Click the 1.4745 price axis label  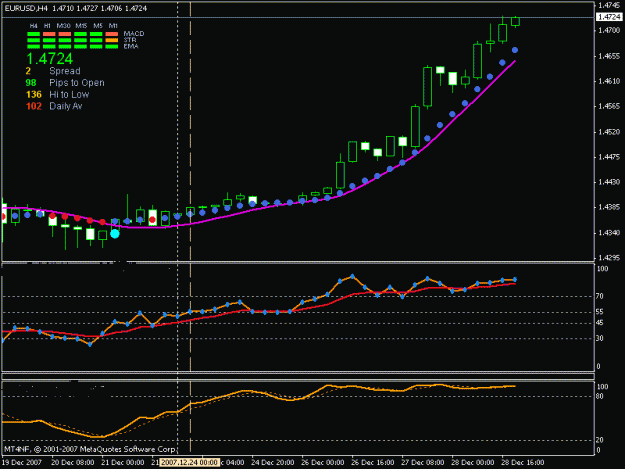click(x=609, y=5)
